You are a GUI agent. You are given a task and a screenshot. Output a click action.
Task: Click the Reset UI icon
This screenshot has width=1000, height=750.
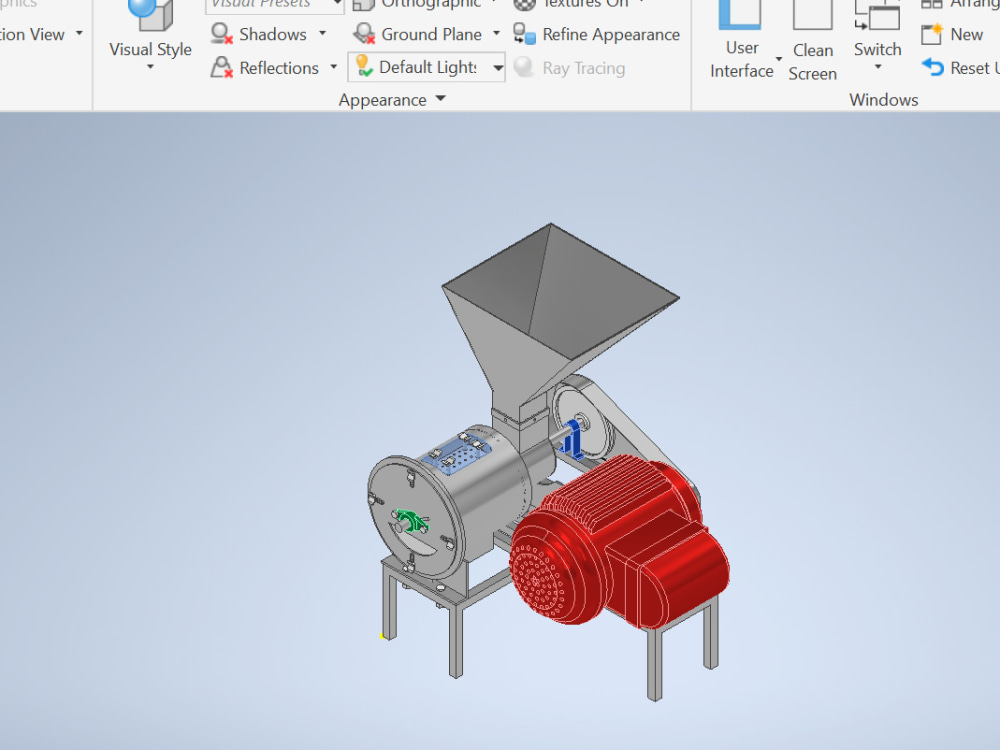click(931, 67)
